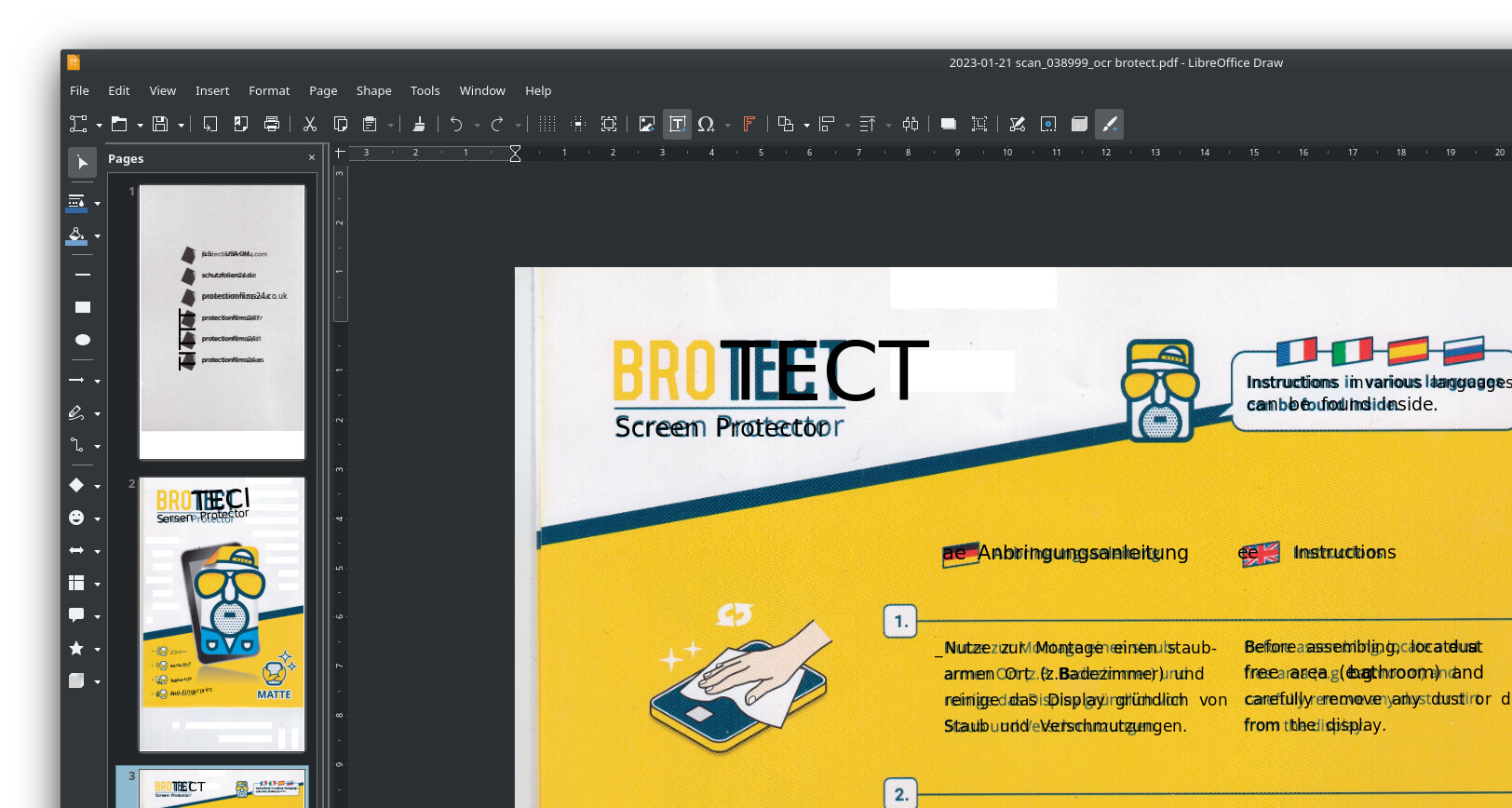Click the Fill Color bucket swatch
The height and width of the screenshot is (808, 1512).
coord(76,236)
